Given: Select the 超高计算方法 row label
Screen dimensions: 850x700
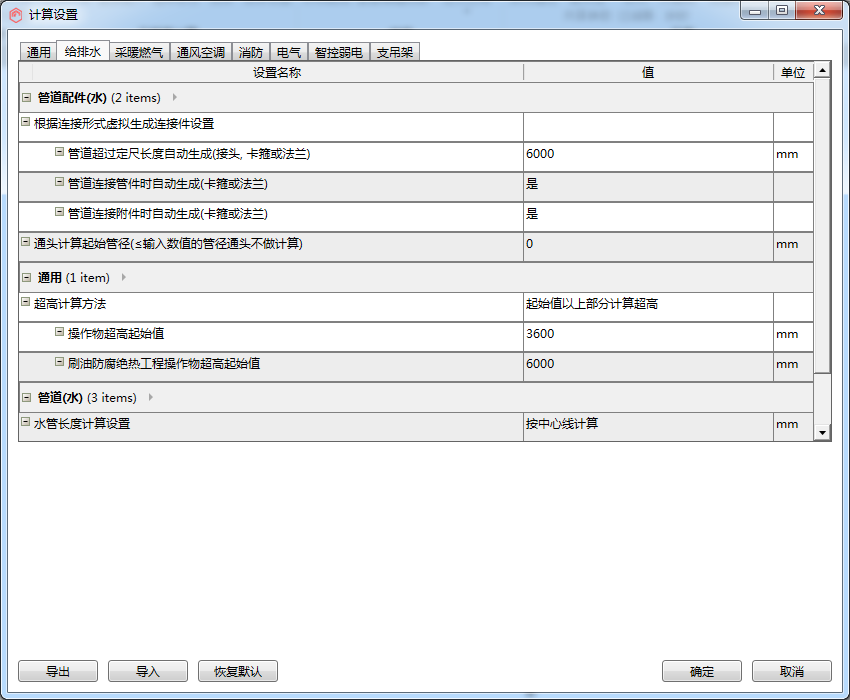Looking at the screenshot, I should coord(70,304).
